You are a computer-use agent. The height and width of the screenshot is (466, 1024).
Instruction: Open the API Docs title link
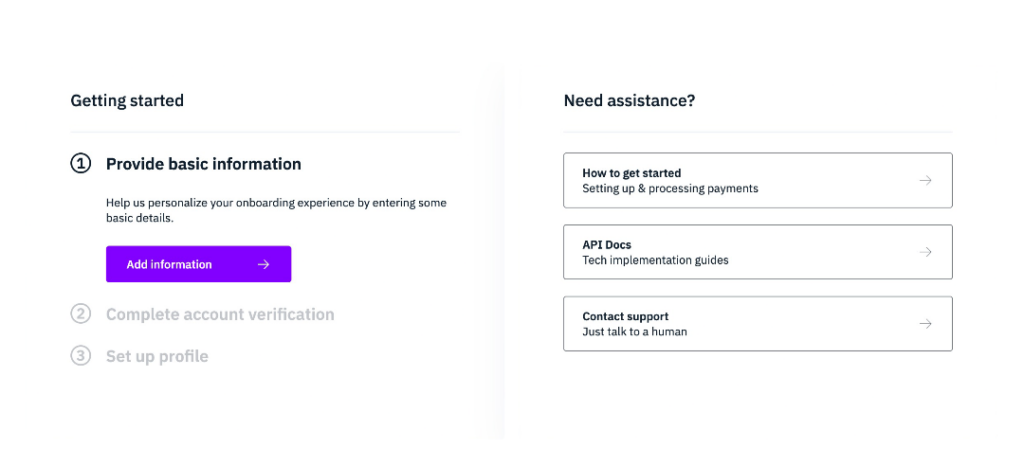coord(607,245)
